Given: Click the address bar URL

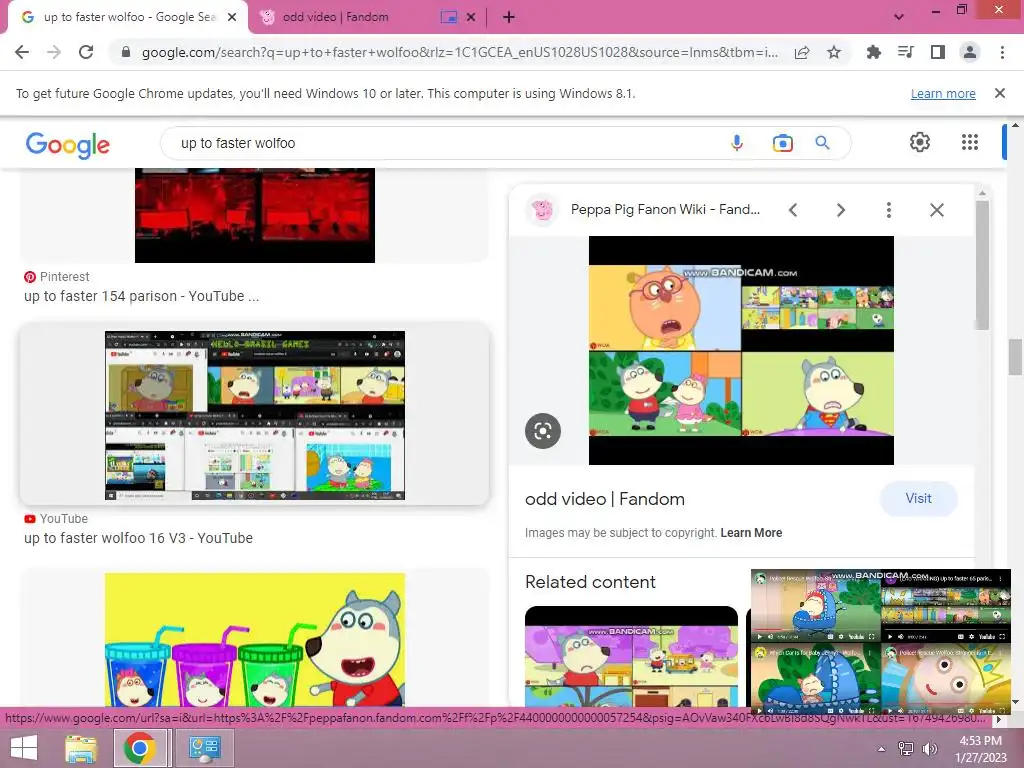Looking at the screenshot, I should pos(460,52).
